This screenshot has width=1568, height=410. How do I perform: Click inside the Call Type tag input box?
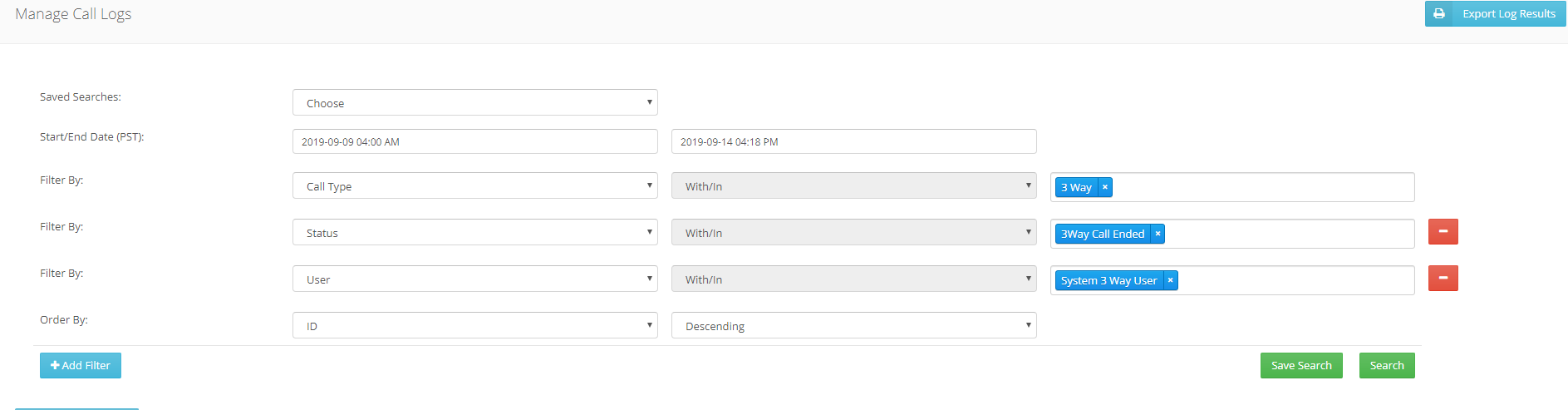[x=1263, y=187]
